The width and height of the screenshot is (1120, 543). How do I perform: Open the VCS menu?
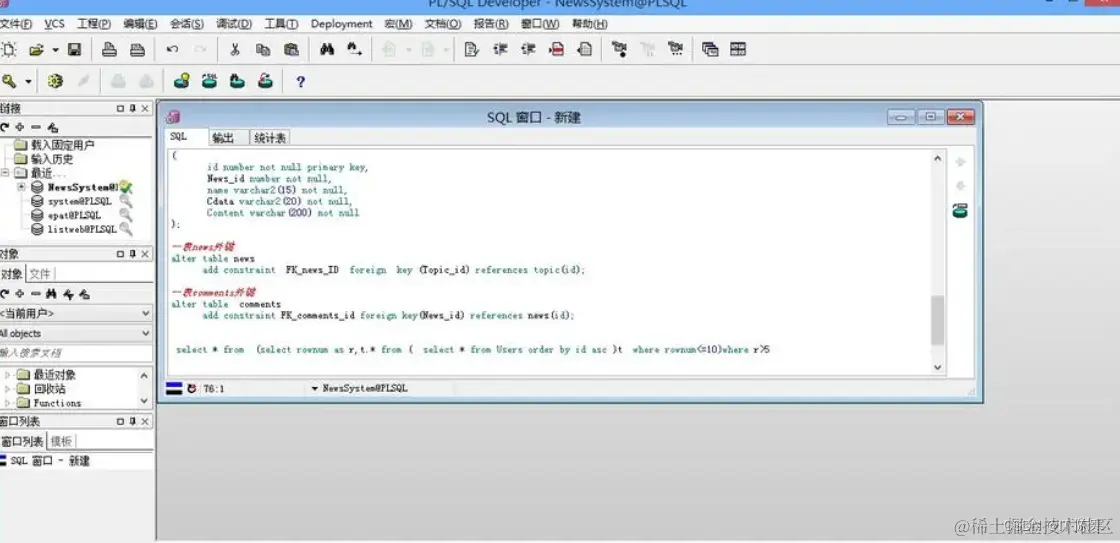tap(54, 24)
